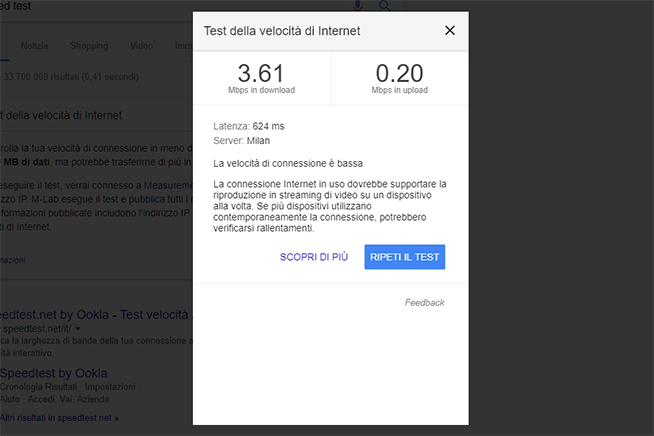The width and height of the screenshot is (654, 436).
Task: Click 'La velocità di connessione è bassa' text
Action: (x=288, y=163)
